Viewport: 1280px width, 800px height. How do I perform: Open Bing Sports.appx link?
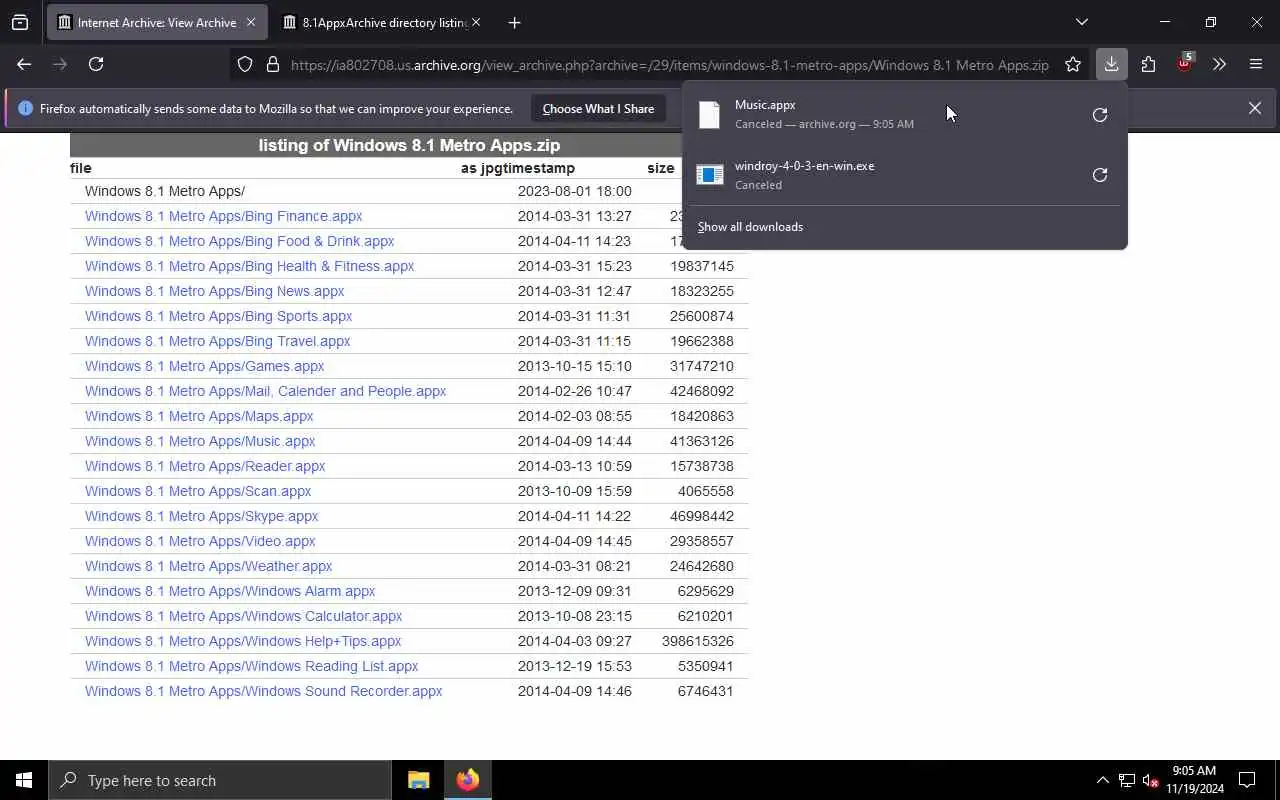218,316
